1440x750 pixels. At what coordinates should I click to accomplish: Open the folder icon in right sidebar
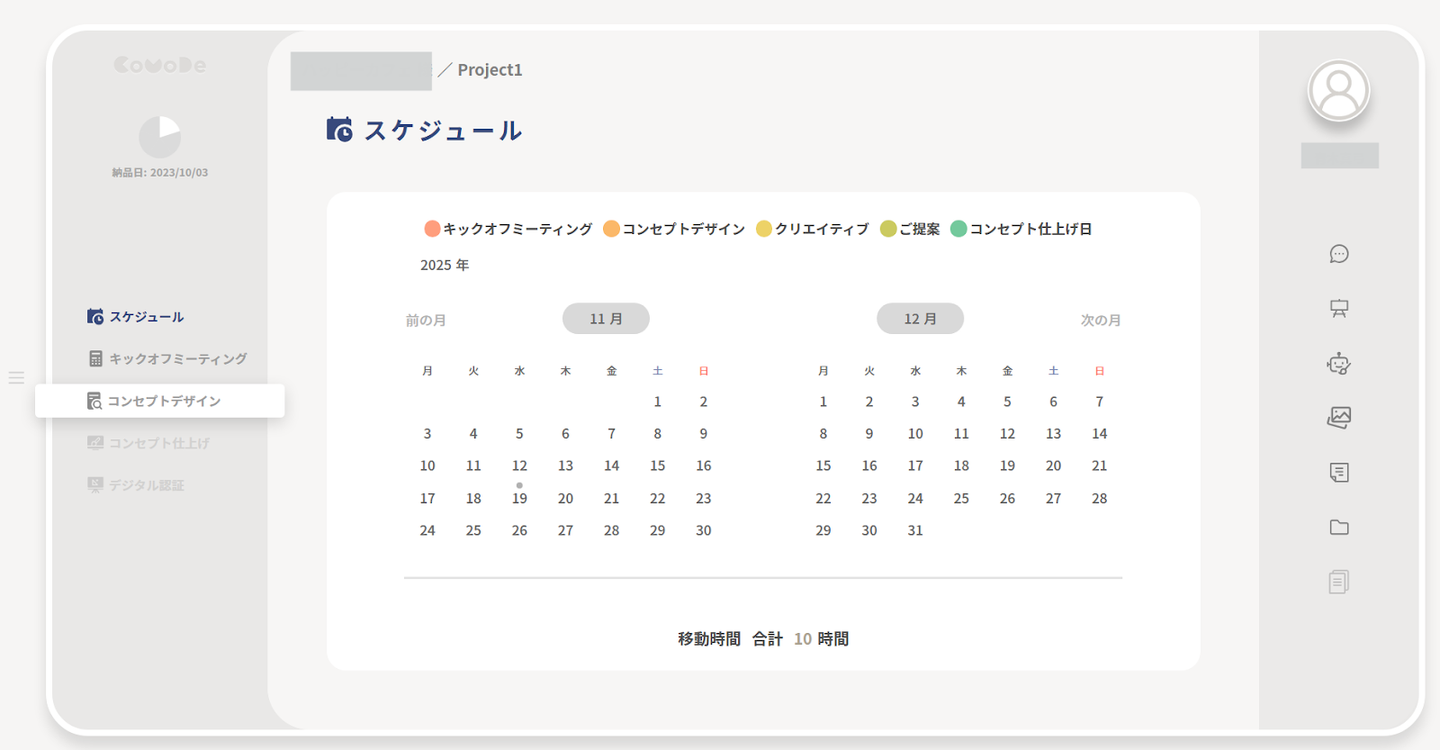1339,527
